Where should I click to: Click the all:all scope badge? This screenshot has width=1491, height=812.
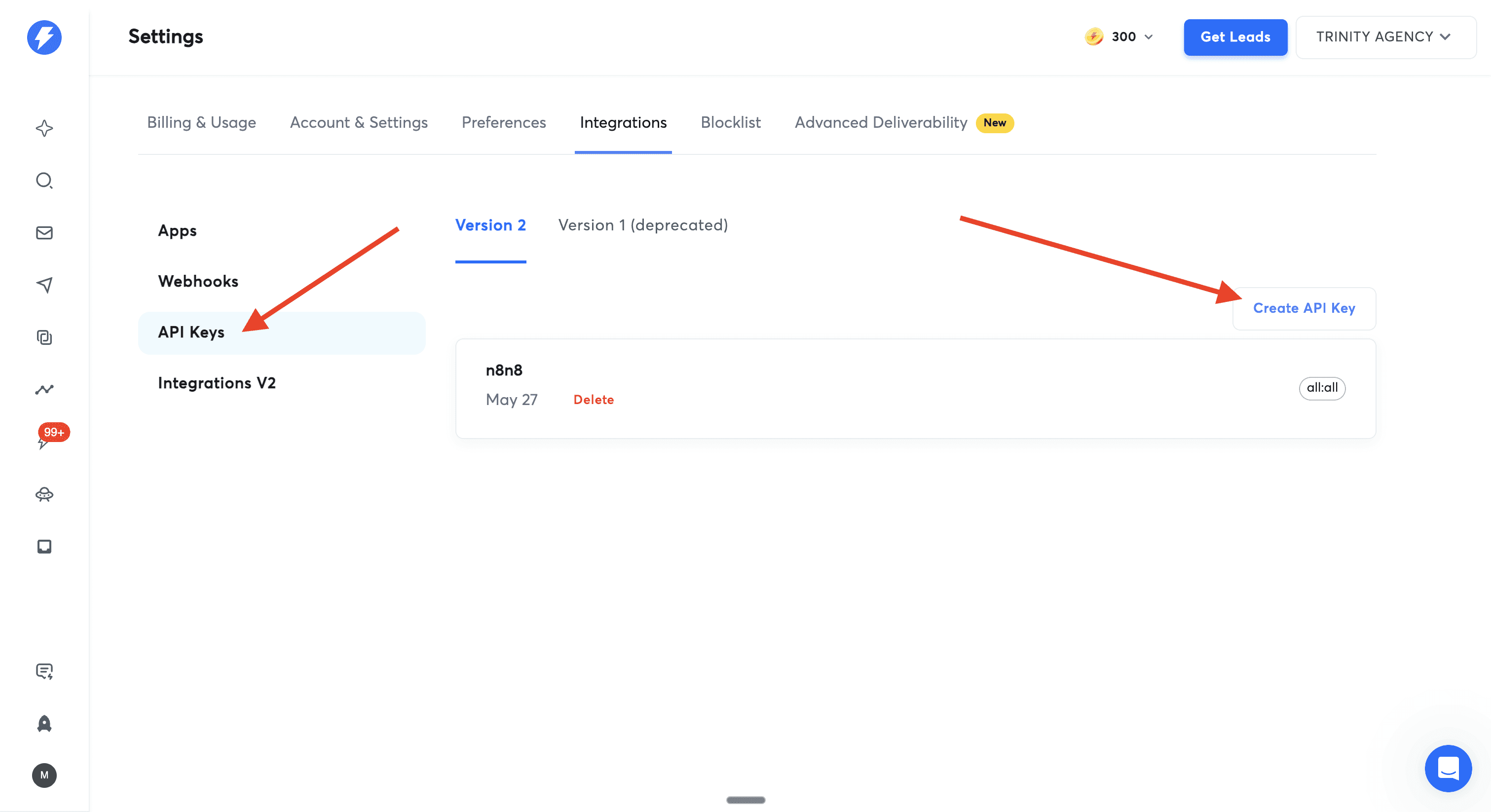1321,388
